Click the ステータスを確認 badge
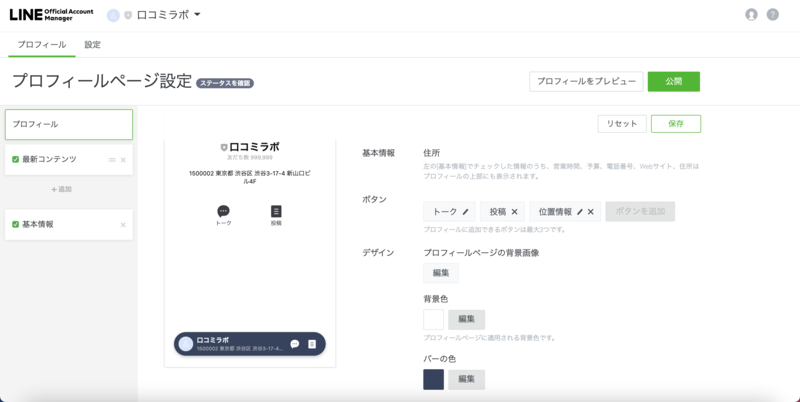This screenshot has height=402, width=800. (x=225, y=83)
